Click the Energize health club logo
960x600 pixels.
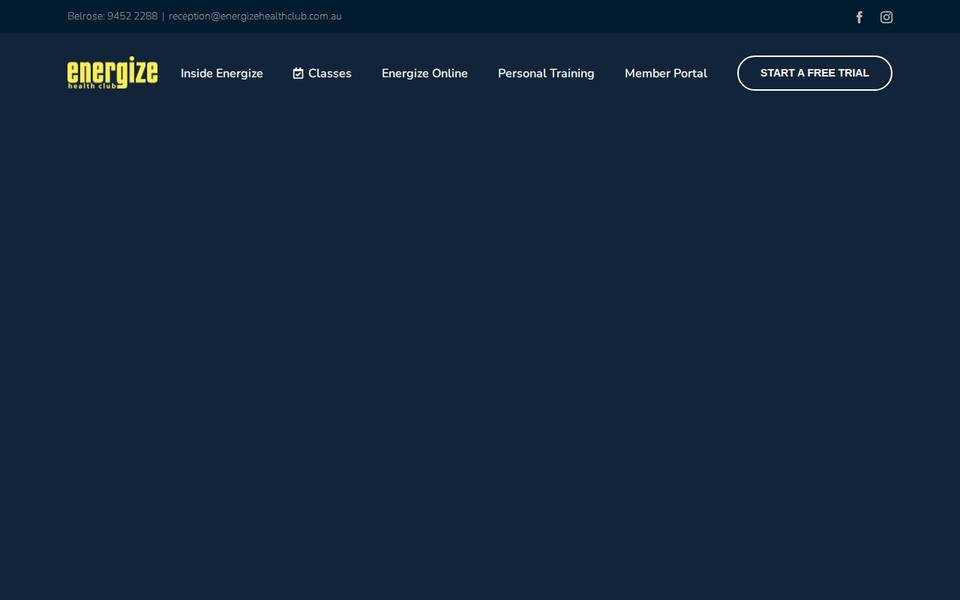coord(113,73)
